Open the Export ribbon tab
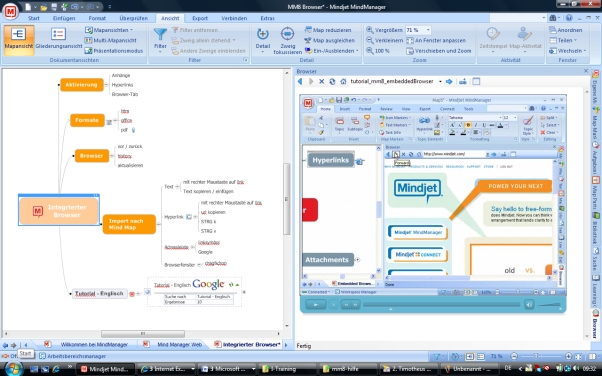 [200, 18]
